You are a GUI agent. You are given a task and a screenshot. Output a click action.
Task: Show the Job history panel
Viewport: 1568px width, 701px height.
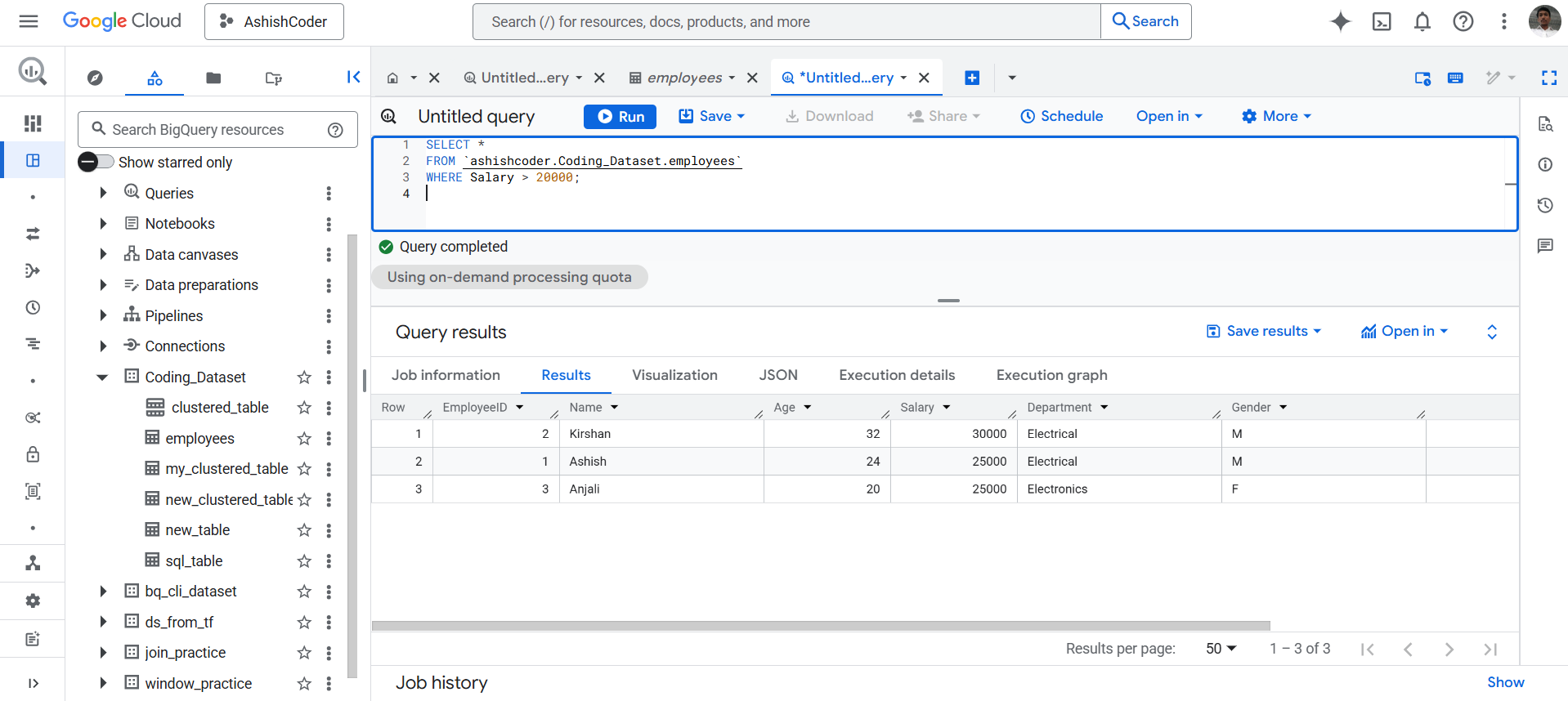(x=1505, y=682)
